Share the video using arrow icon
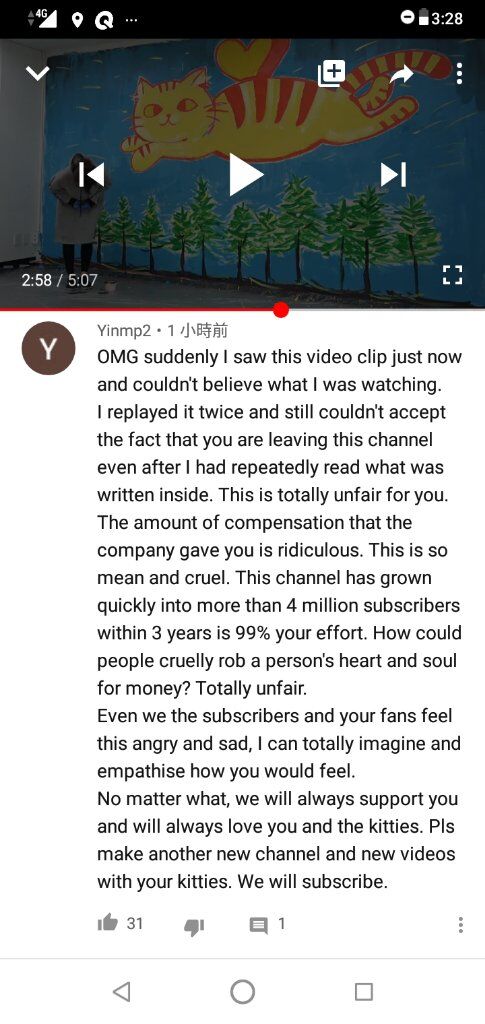Viewport: 485px width, 1024px height. 401,73
